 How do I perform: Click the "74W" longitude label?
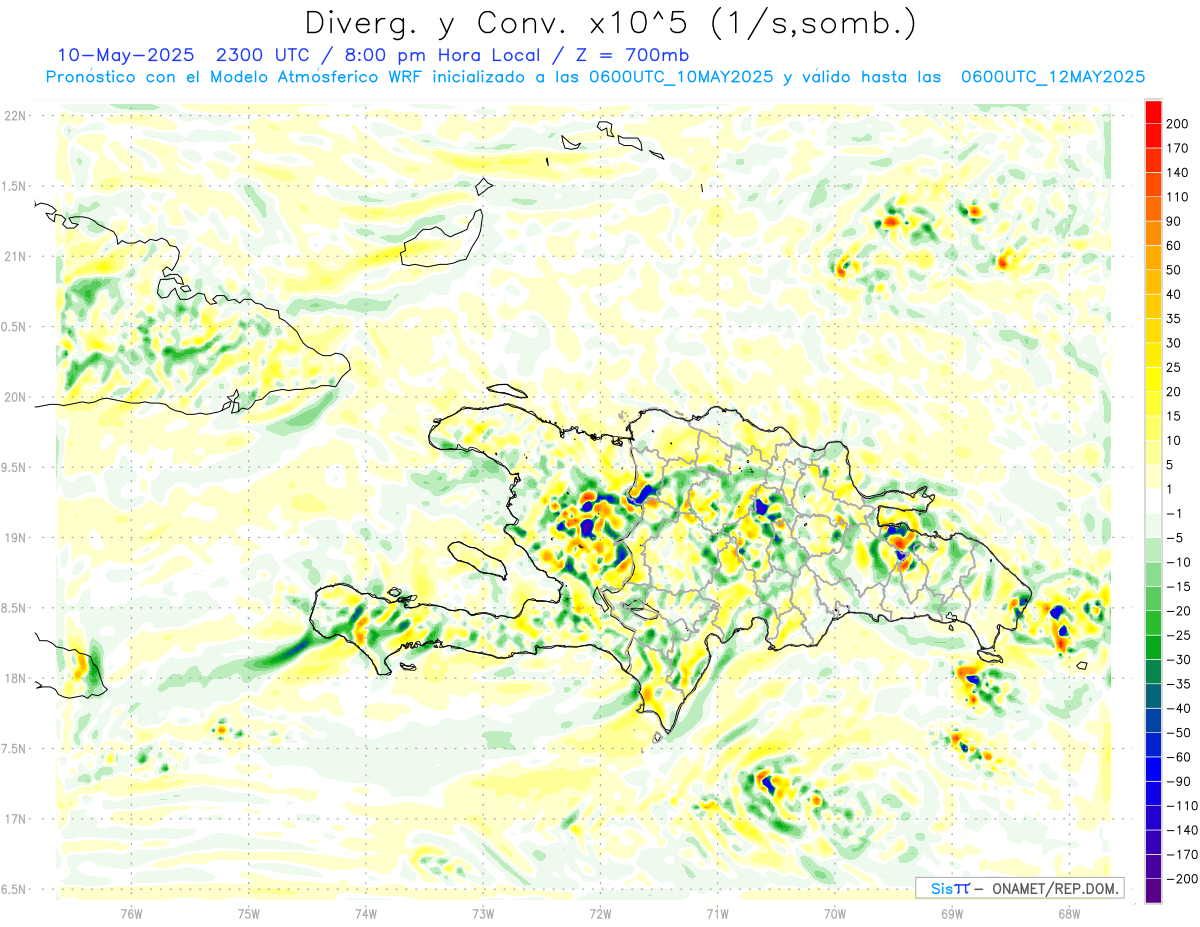(366, 913)
